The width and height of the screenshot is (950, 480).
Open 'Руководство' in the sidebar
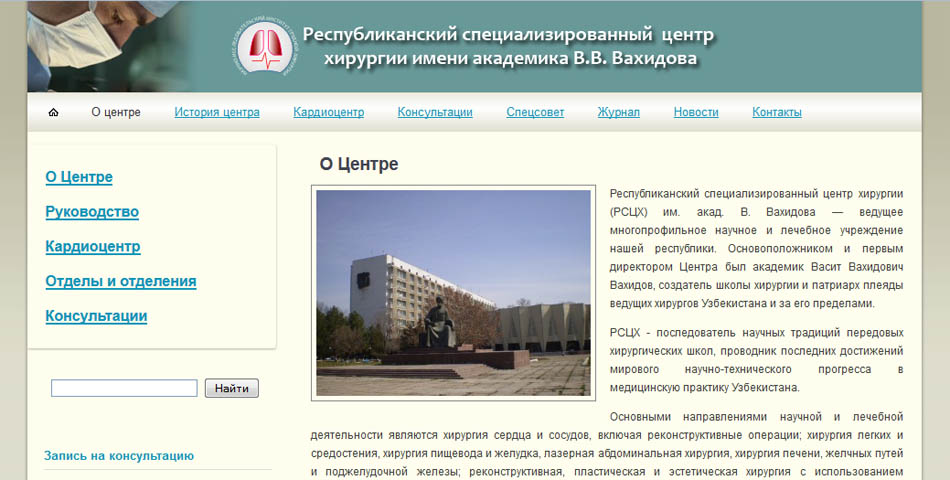[92, 212]
